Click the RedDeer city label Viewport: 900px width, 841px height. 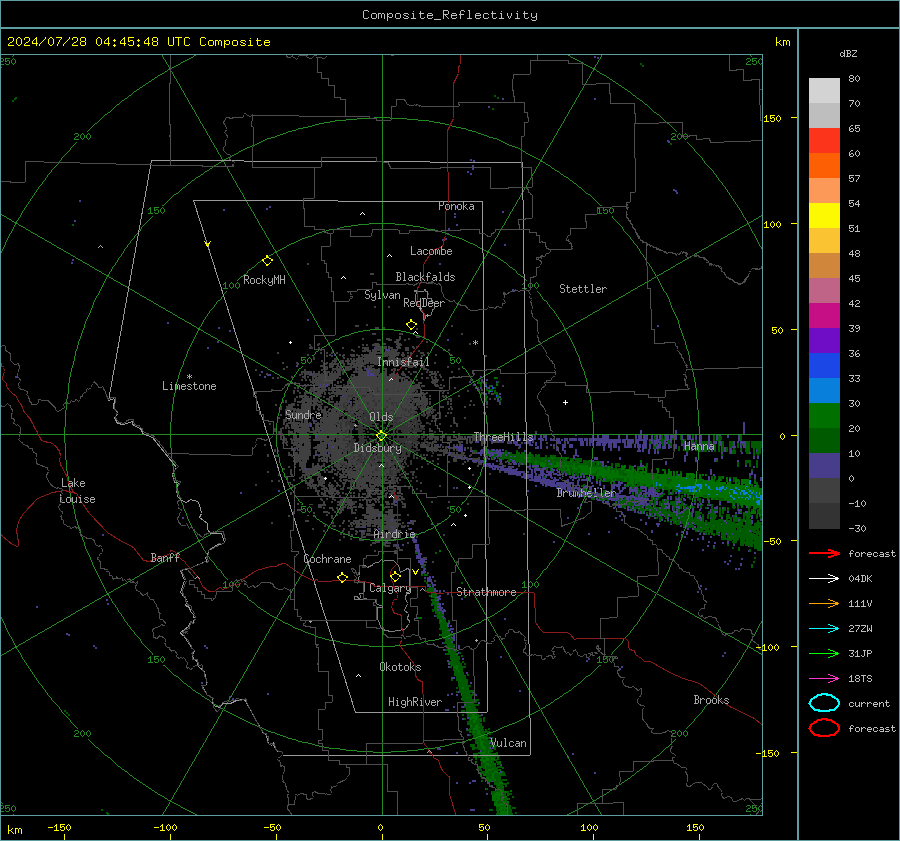coord(424,303)
